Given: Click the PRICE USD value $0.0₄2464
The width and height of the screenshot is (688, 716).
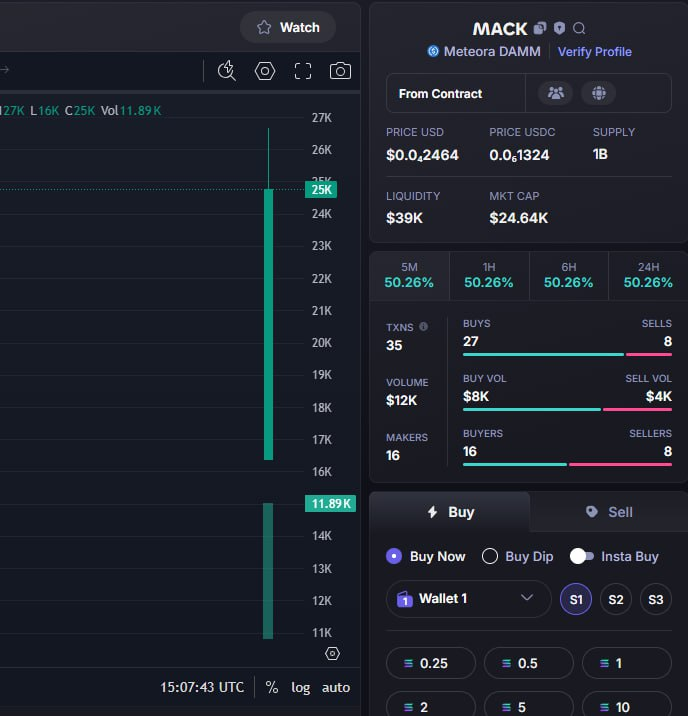Looking at the screenshot, I should tap(422, 155).
